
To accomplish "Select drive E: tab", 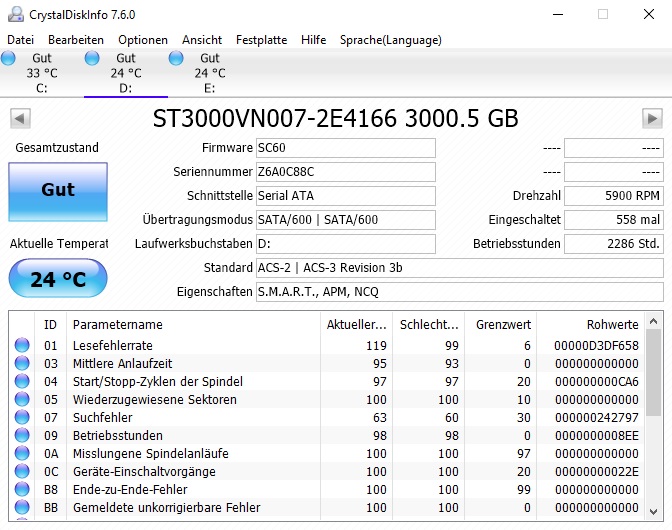I will click(210, 73).
